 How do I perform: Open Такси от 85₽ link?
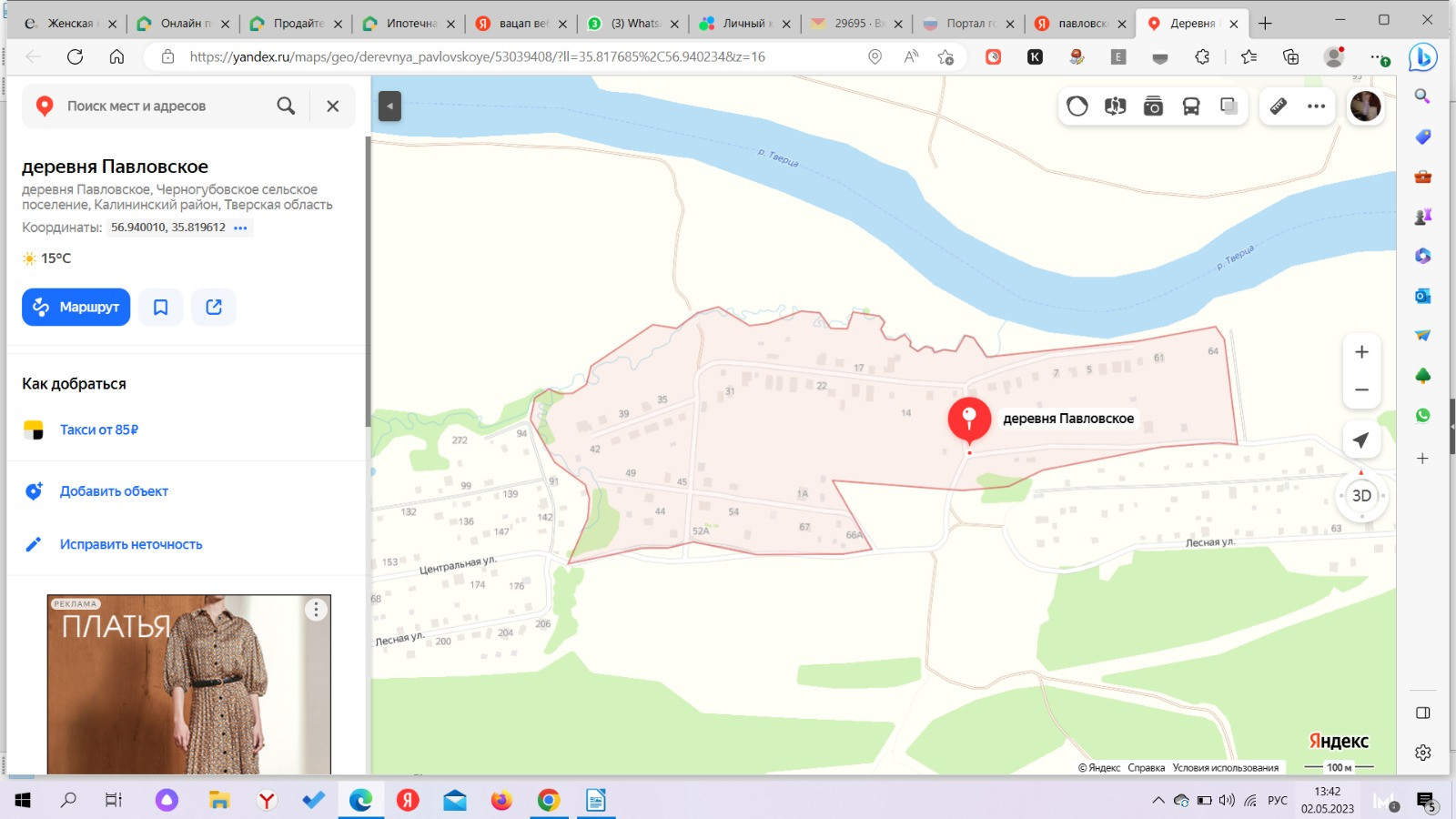[x=99, y=430]
